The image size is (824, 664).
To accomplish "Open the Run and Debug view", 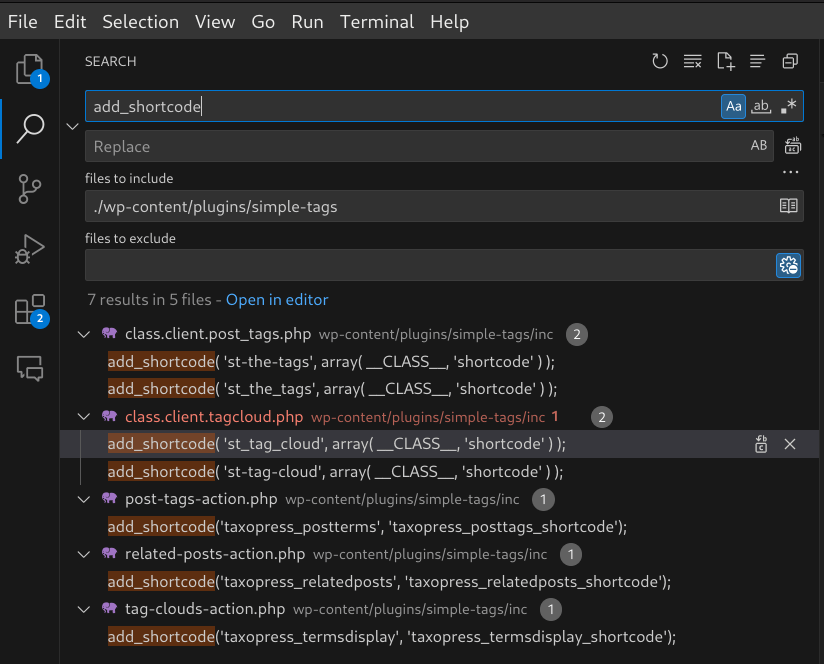I will coord(30,249).
